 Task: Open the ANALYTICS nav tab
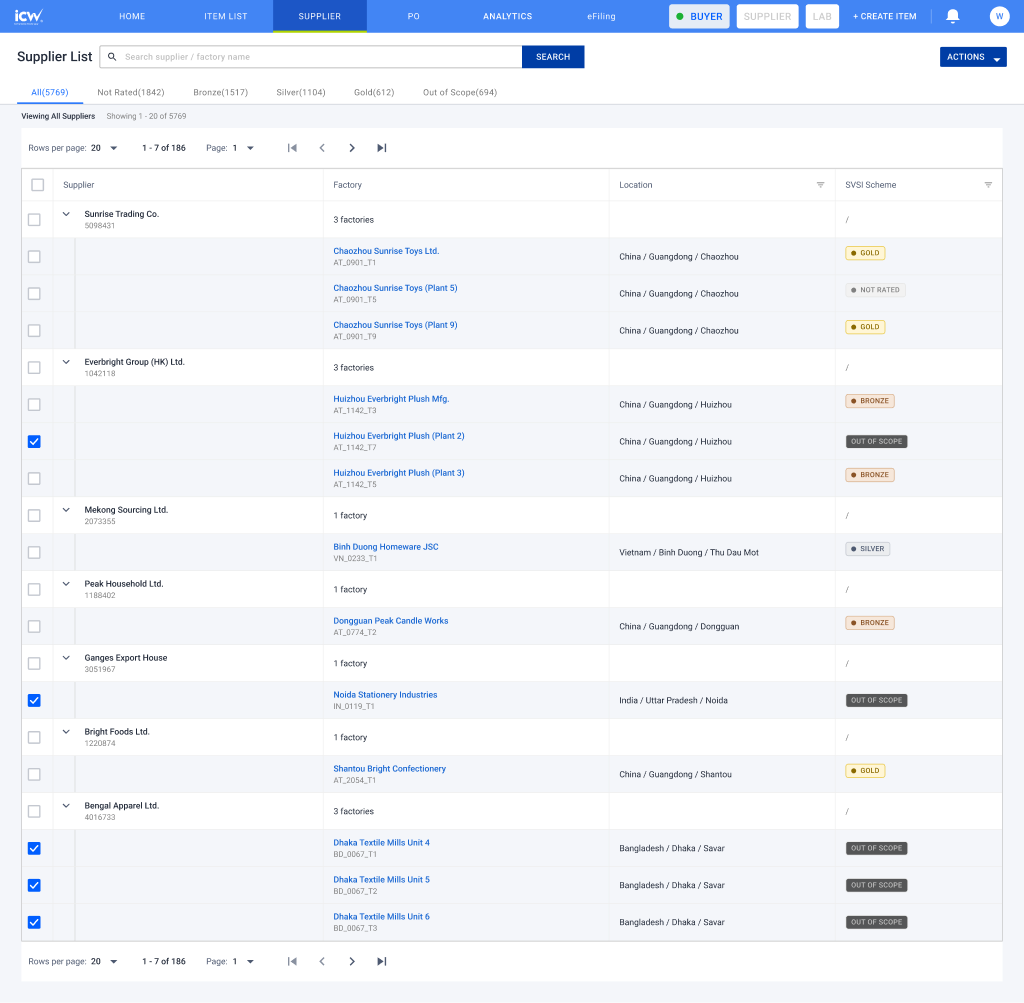tap(507, 16)
